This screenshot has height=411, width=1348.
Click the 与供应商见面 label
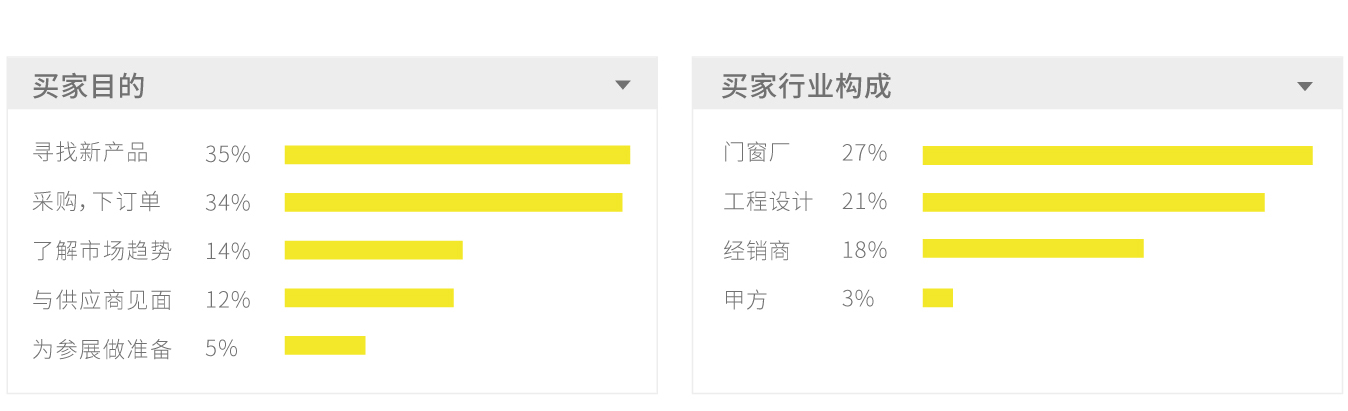[x=102, y=299]
